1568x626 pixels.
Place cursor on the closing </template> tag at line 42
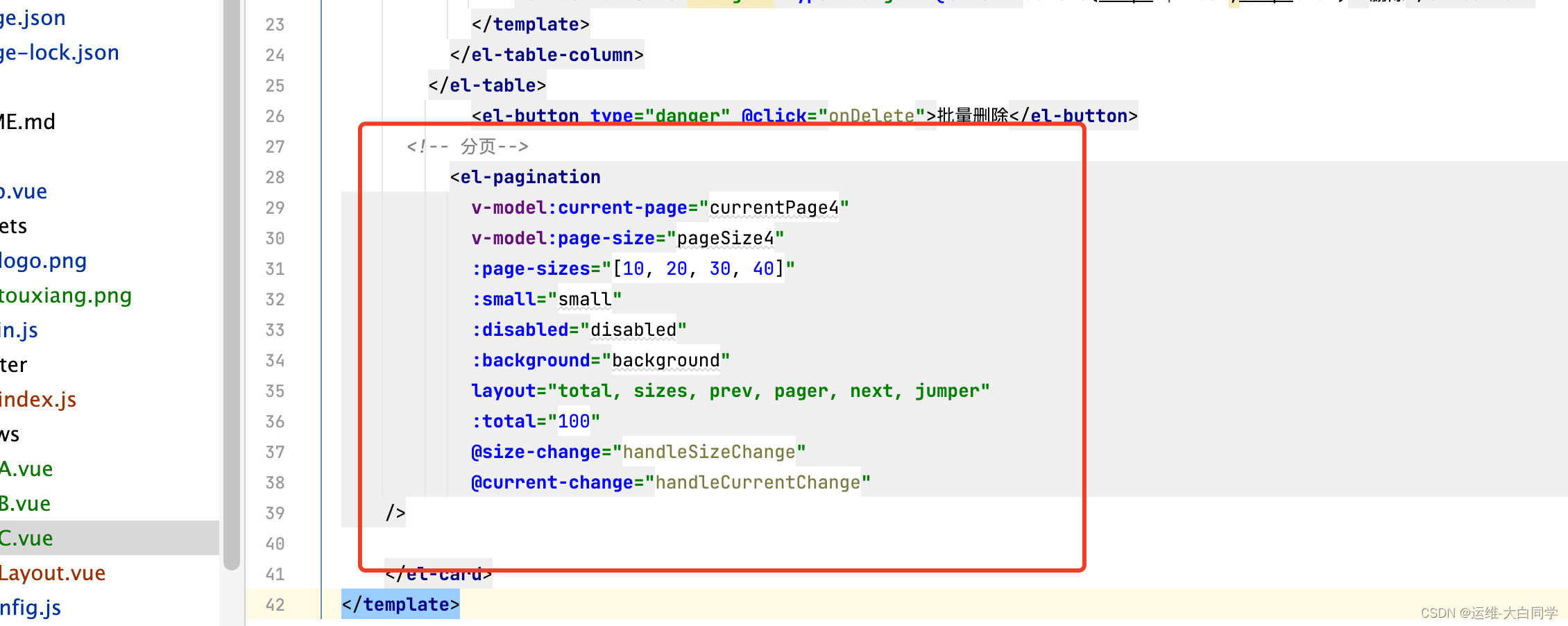400,604
